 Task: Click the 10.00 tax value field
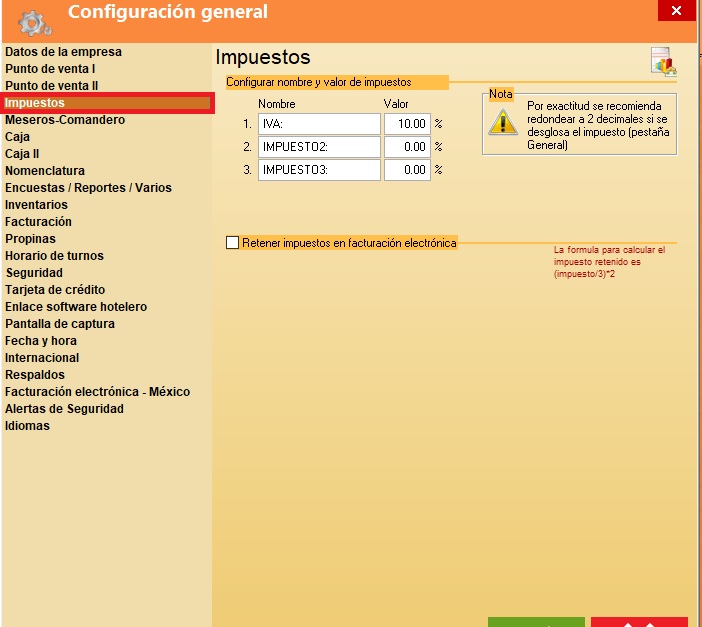pos(407,124)
